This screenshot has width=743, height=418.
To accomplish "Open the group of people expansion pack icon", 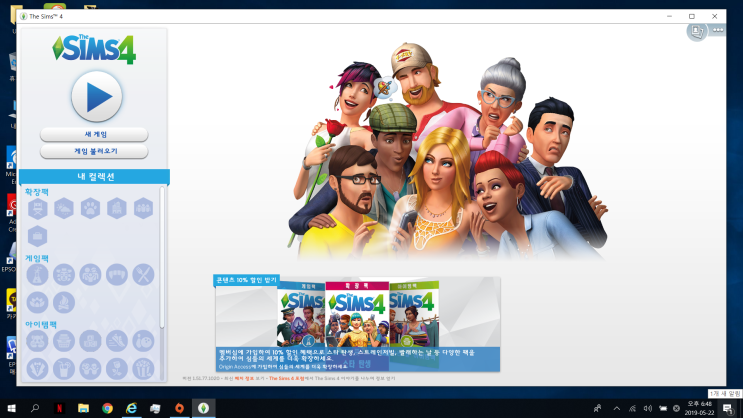I will pyautogui.click(x=143, y=209).
